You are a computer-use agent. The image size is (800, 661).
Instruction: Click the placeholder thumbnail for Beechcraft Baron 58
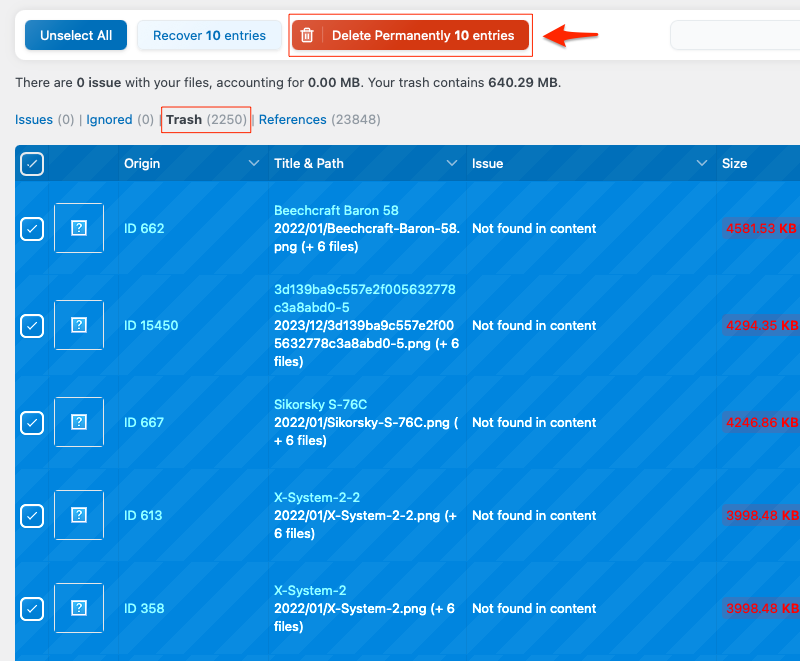coord(79,228)
